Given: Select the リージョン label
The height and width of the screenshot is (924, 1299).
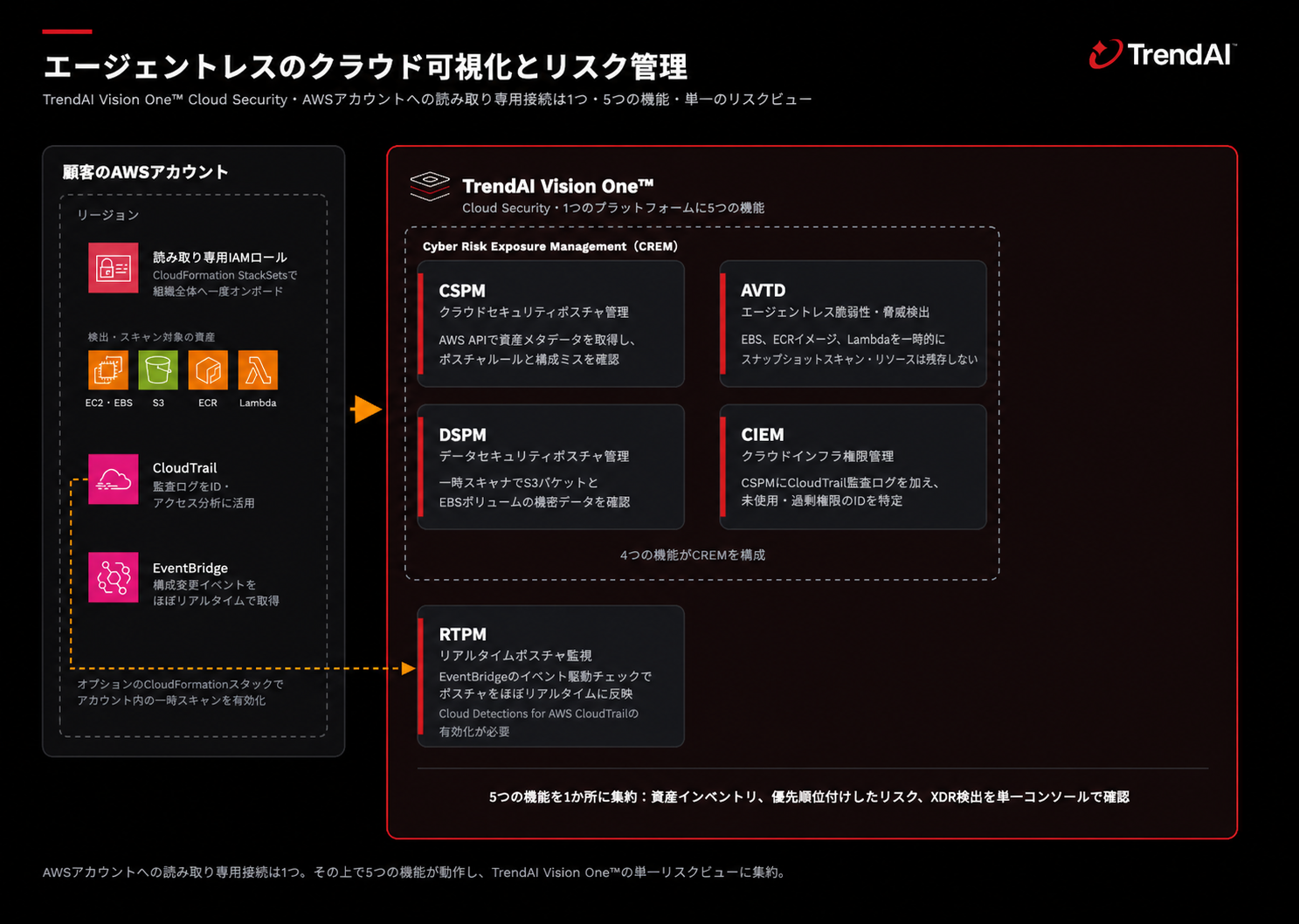Looking at the screenshot, I should [x=107, y=215].
